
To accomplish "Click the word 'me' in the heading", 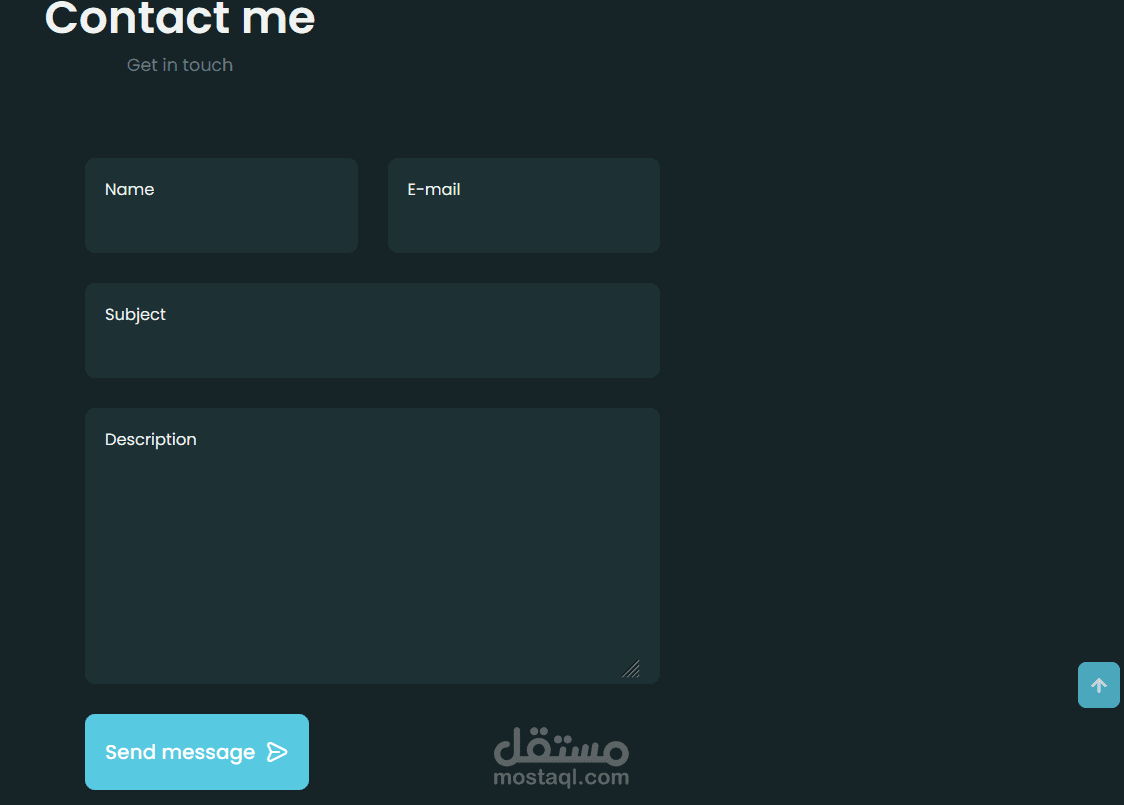I will tap(278, 19).
